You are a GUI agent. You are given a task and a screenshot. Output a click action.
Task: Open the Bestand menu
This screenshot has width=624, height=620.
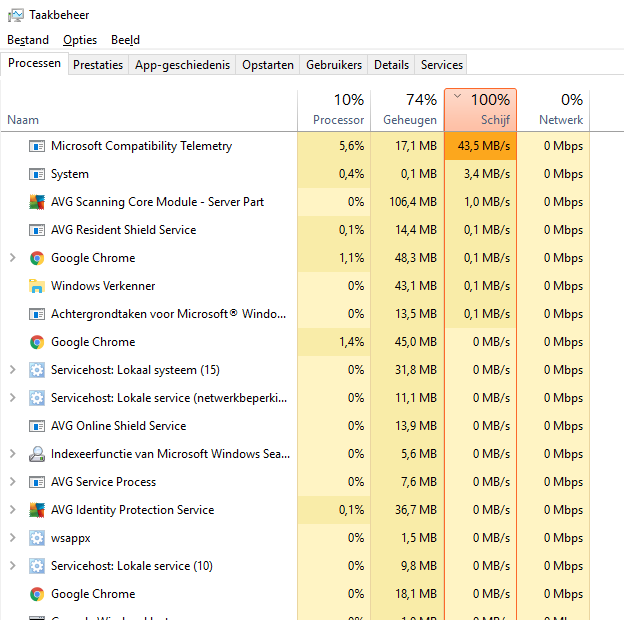28,40
